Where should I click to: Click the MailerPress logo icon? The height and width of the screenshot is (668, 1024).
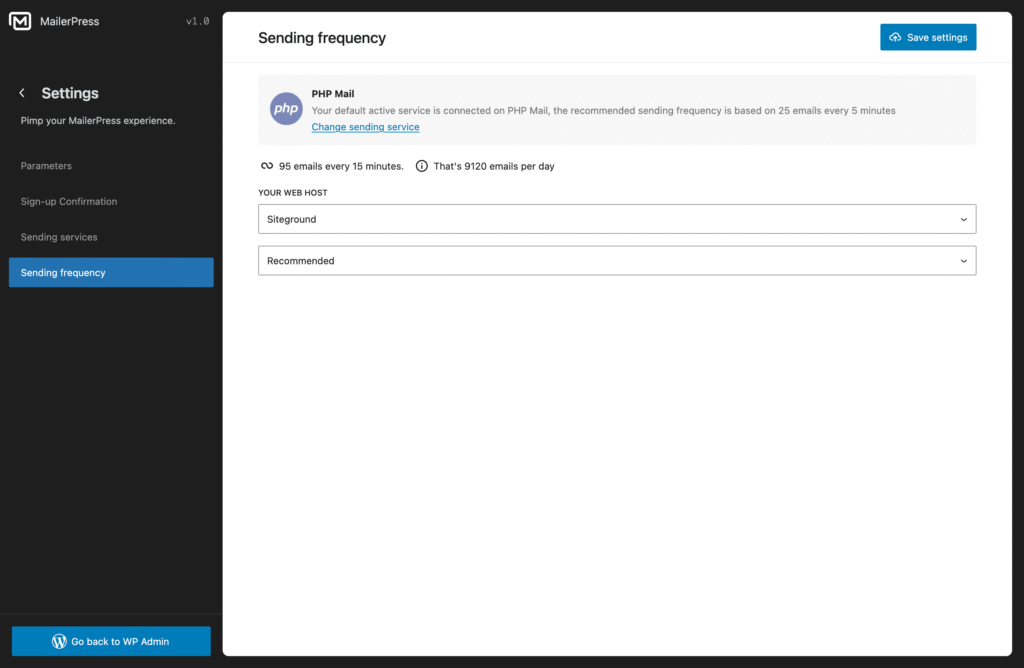pos(19,20)
